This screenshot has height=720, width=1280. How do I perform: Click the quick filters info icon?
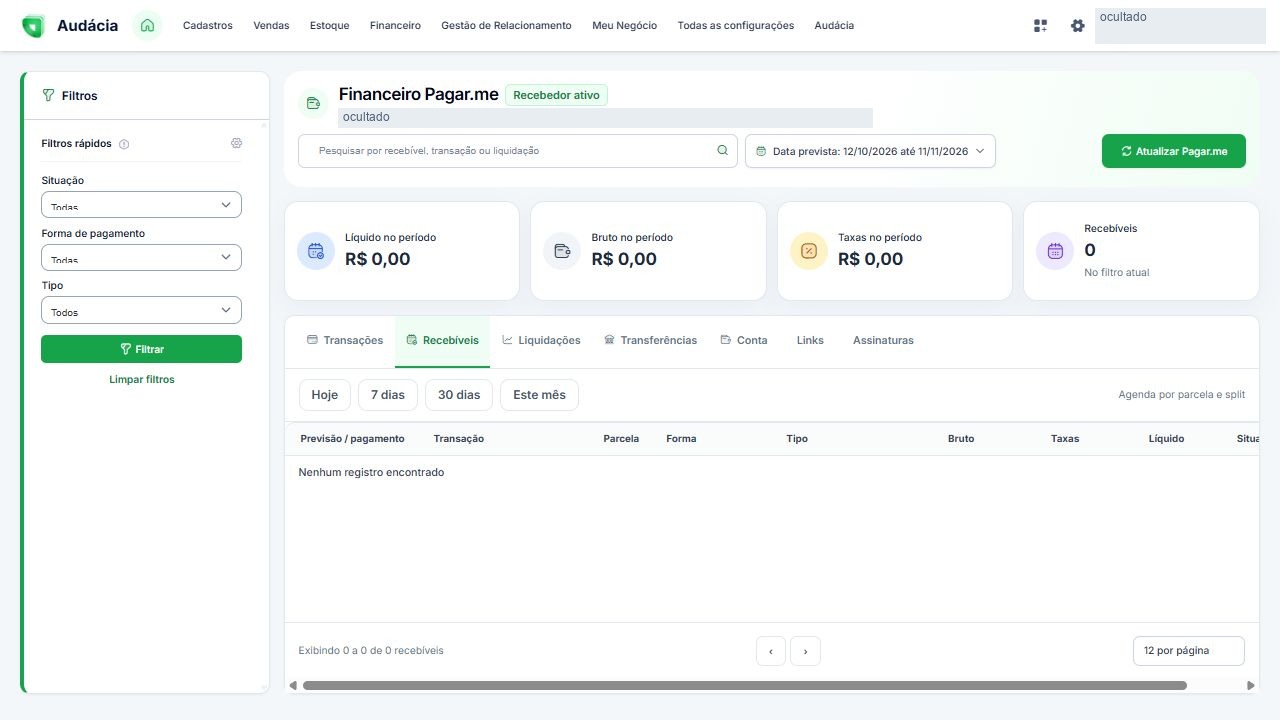coord(124,144)
